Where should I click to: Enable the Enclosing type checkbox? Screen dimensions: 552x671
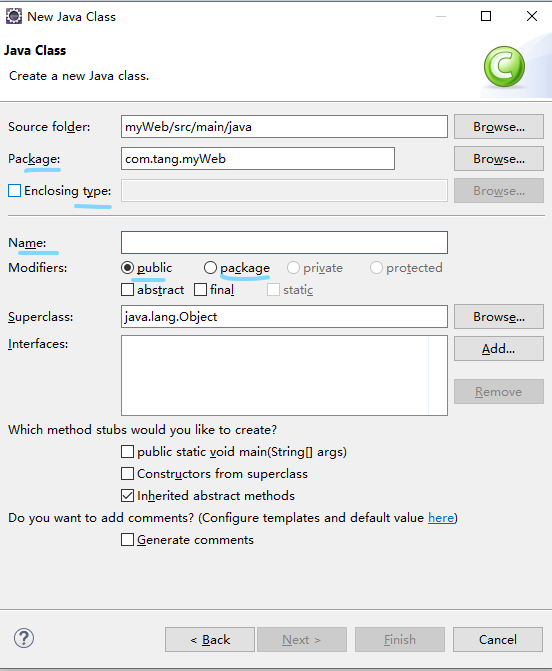click(15, 190)
